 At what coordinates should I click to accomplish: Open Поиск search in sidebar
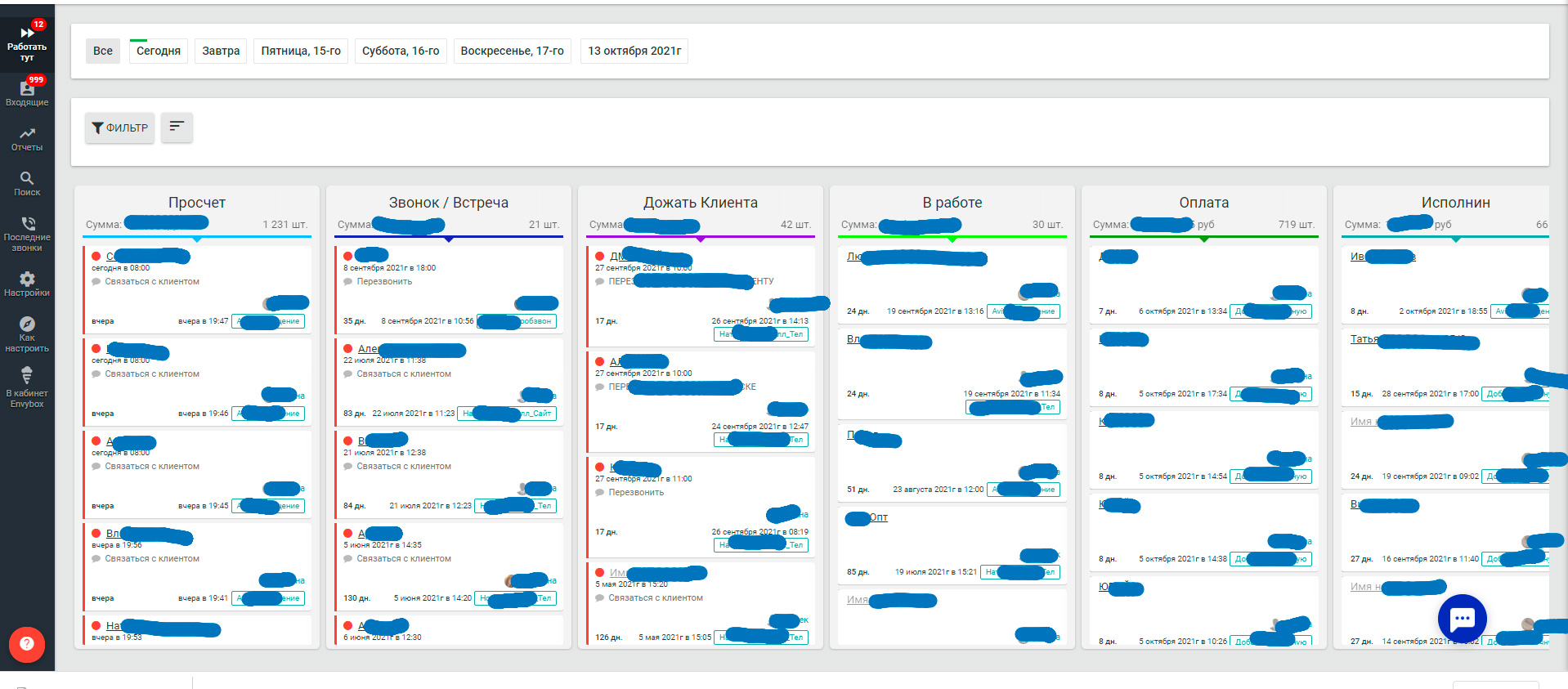pyautogui.click(x=27, y=184)
